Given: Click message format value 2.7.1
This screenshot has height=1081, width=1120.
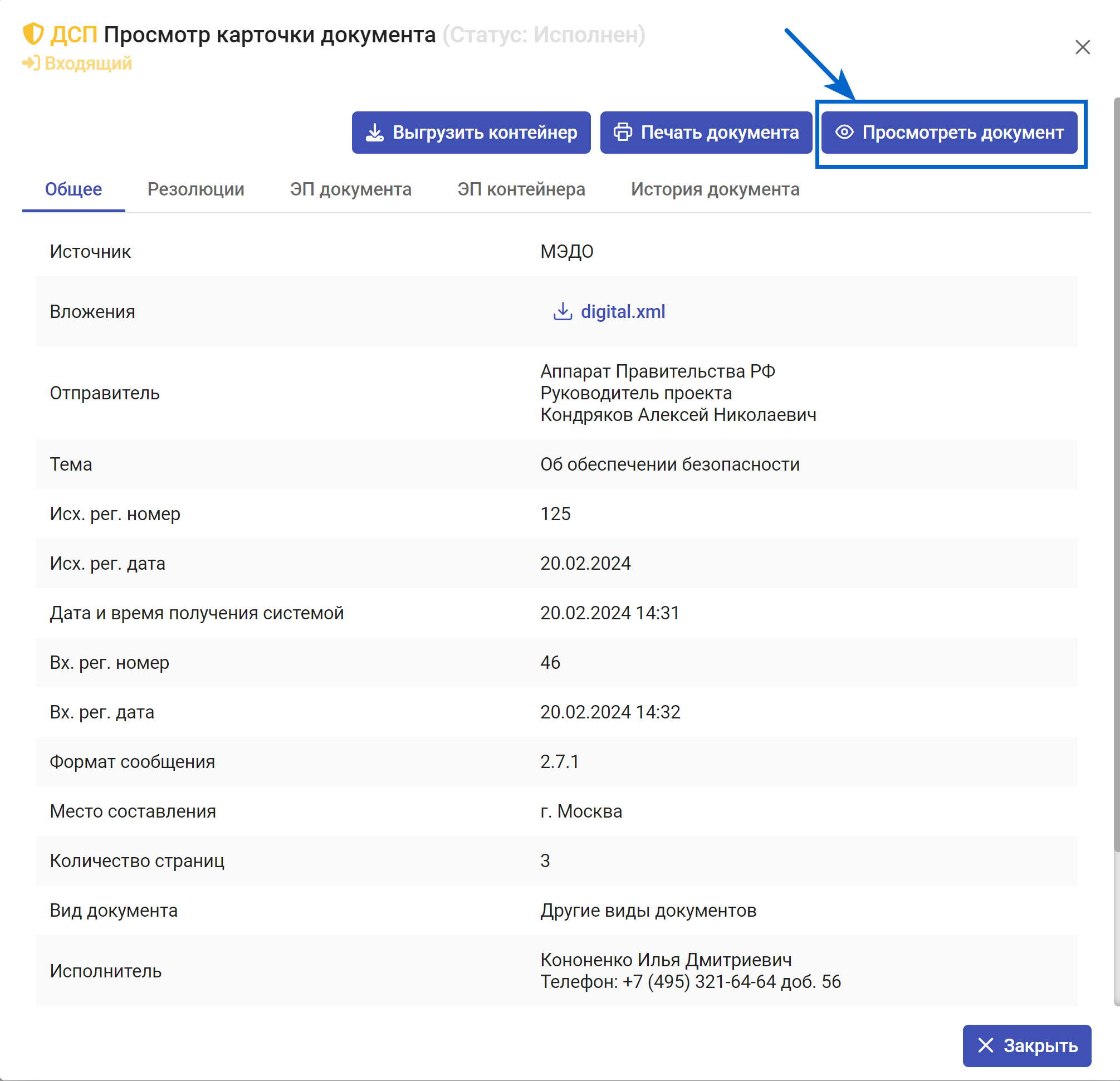Looking at the screenshot, I should [x=560, y=762].
